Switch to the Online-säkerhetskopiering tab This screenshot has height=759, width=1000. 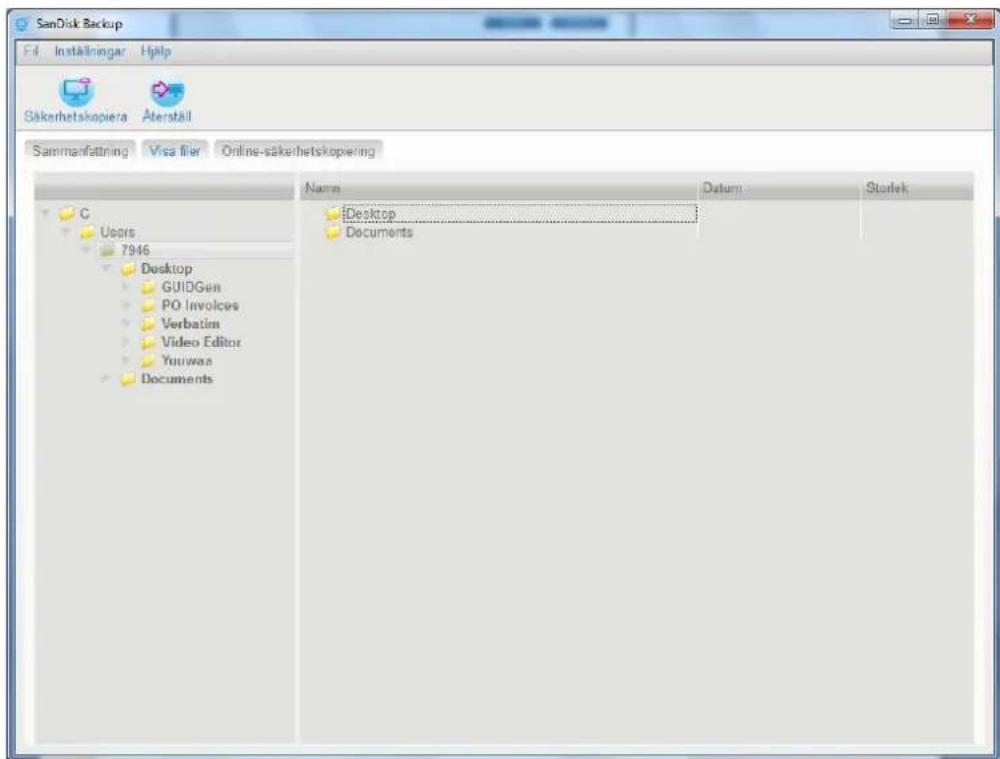298,151
